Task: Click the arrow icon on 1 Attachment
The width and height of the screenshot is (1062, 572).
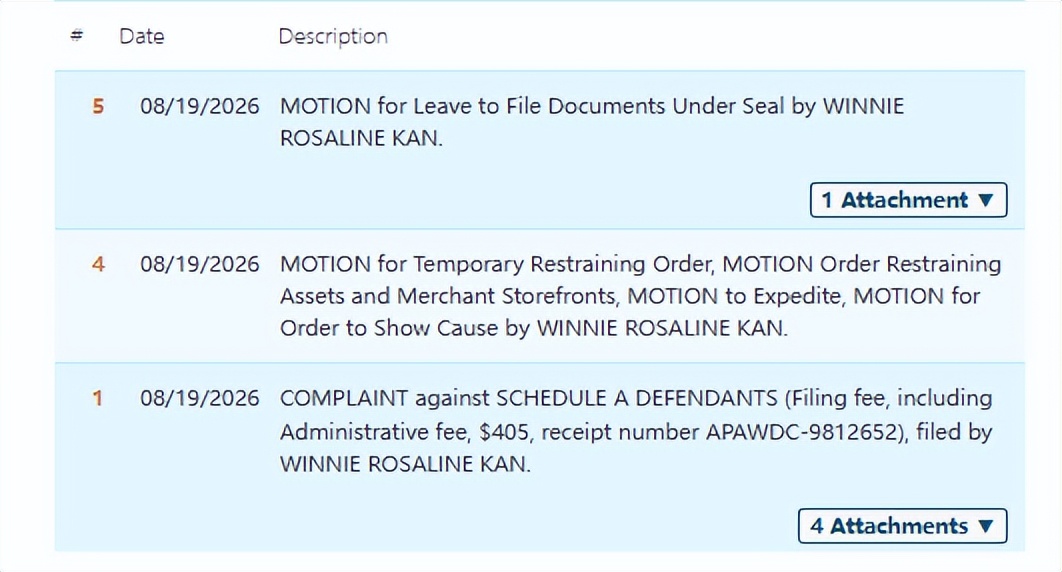Action: click(986, 200)
